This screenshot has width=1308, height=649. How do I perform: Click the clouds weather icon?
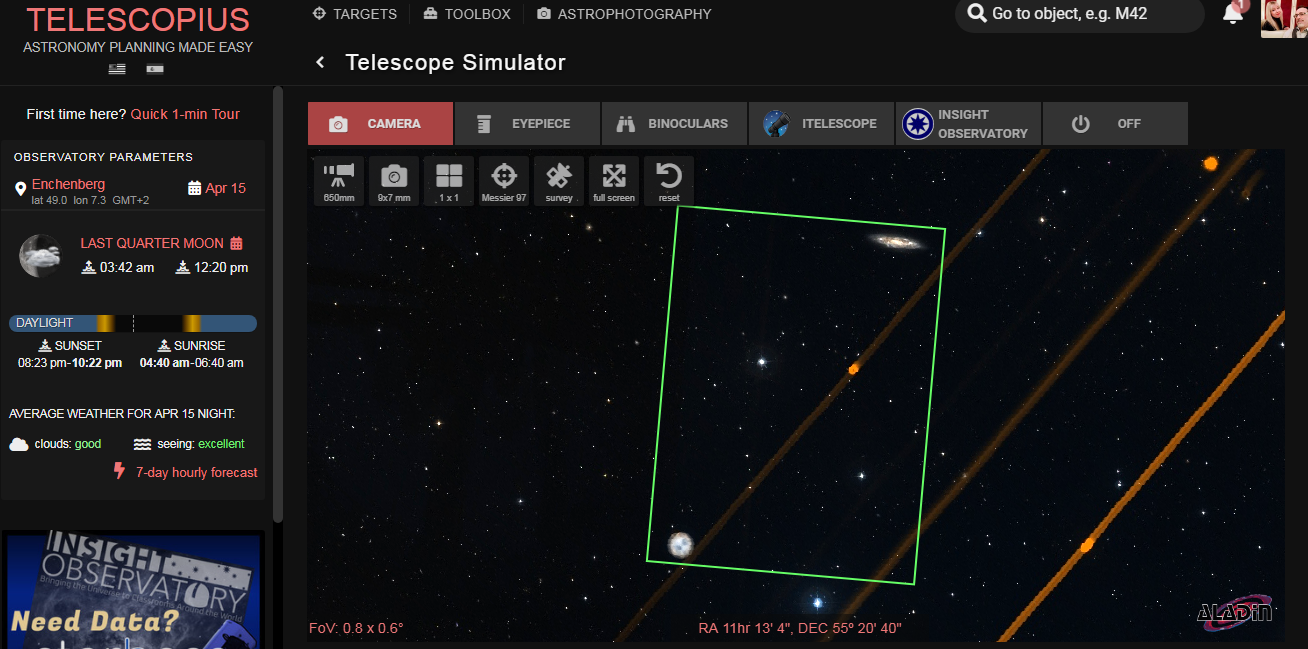click(x=19, y=444)
